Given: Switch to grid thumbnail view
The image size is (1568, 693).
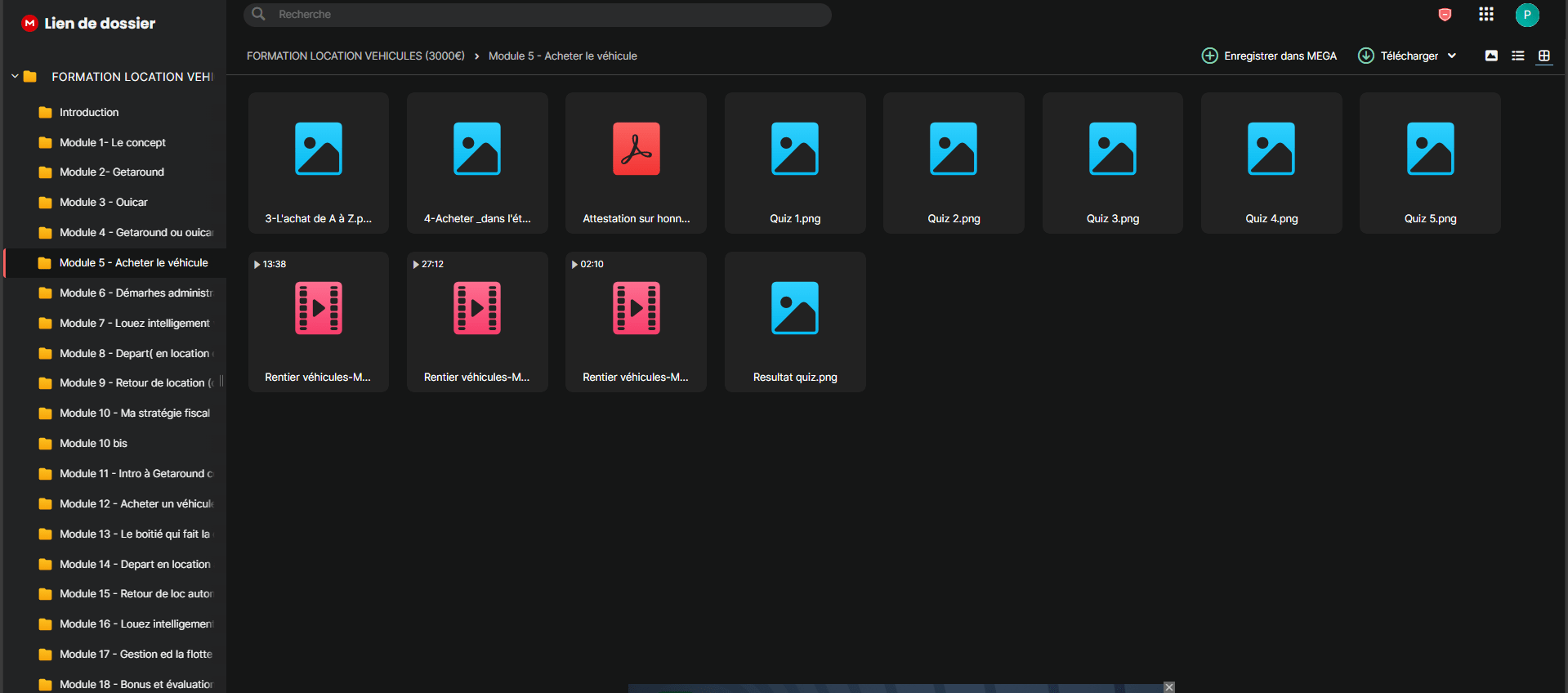Looking at the screenshot, I should [1544, 56].
